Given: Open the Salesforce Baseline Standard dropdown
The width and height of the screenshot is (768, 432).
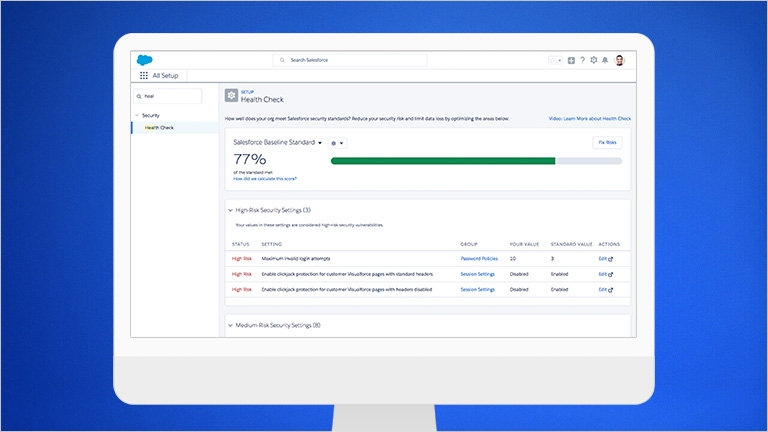Looking at the screenshot, I should coord(320,143).
